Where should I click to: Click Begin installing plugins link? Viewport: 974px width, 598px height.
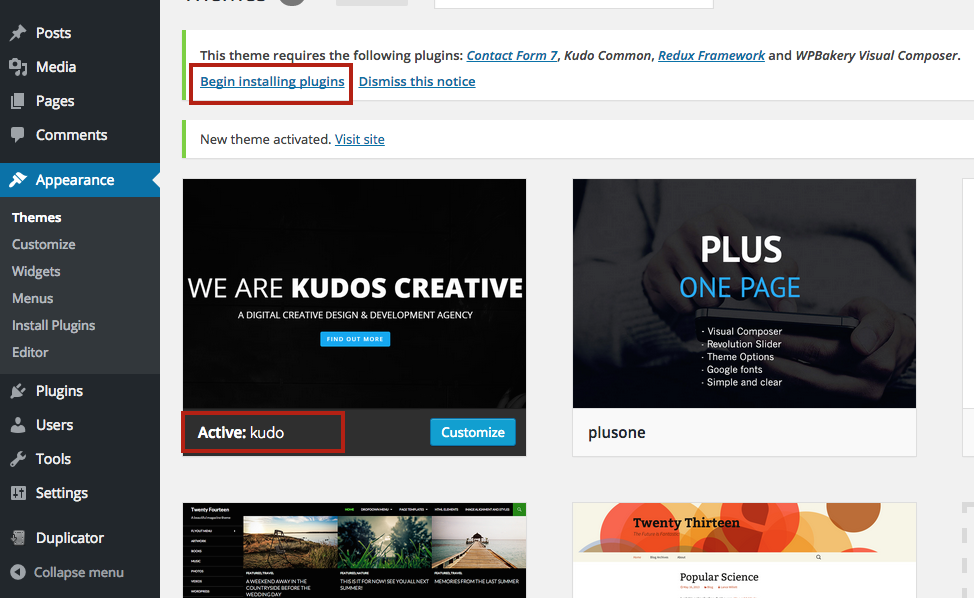pos(272,82)
